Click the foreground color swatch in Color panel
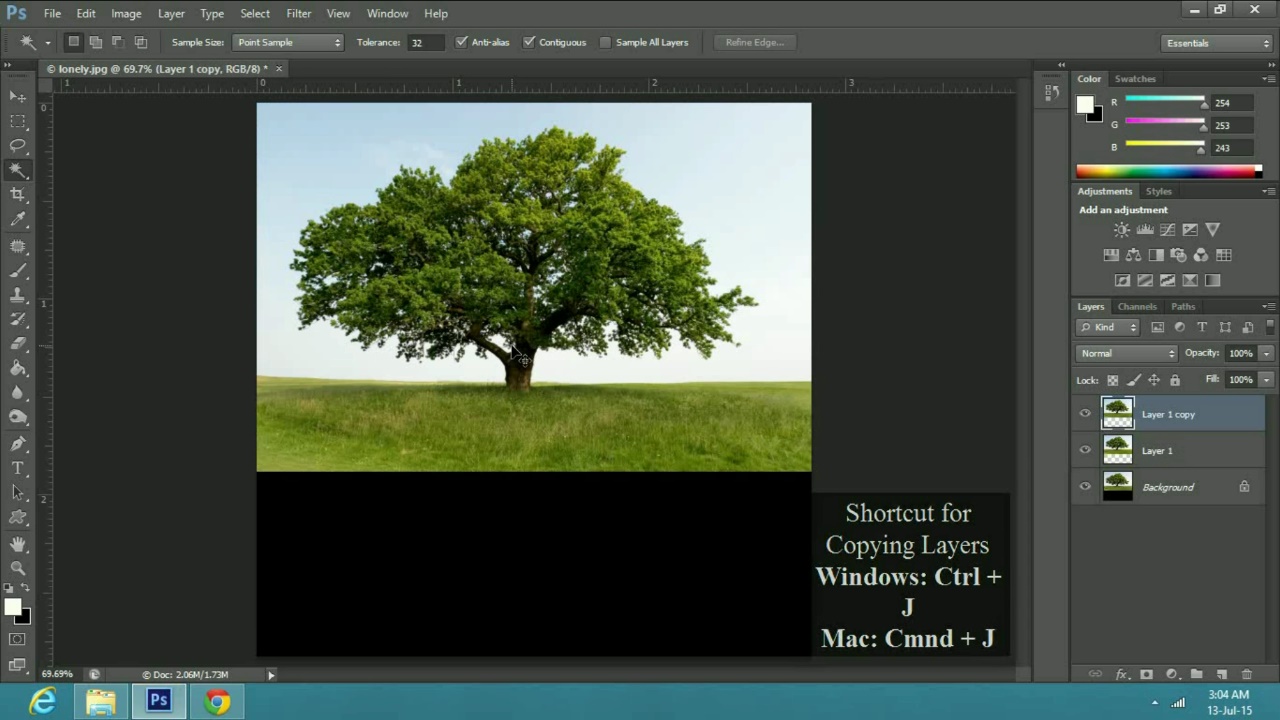Viewport: 1280px width, 720px height. pos(1085,104)
